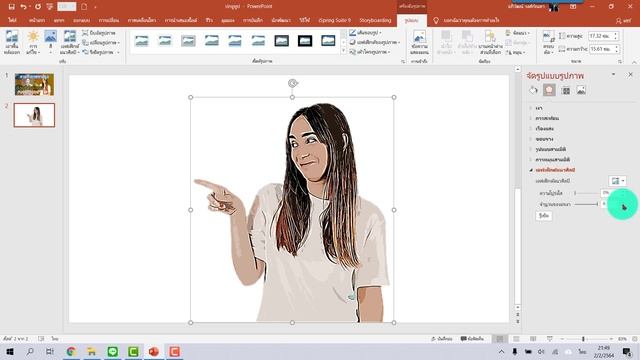Open the Insert ribbon tab
The height and width of the screenshot is (360, 640).
click(58, 20)
